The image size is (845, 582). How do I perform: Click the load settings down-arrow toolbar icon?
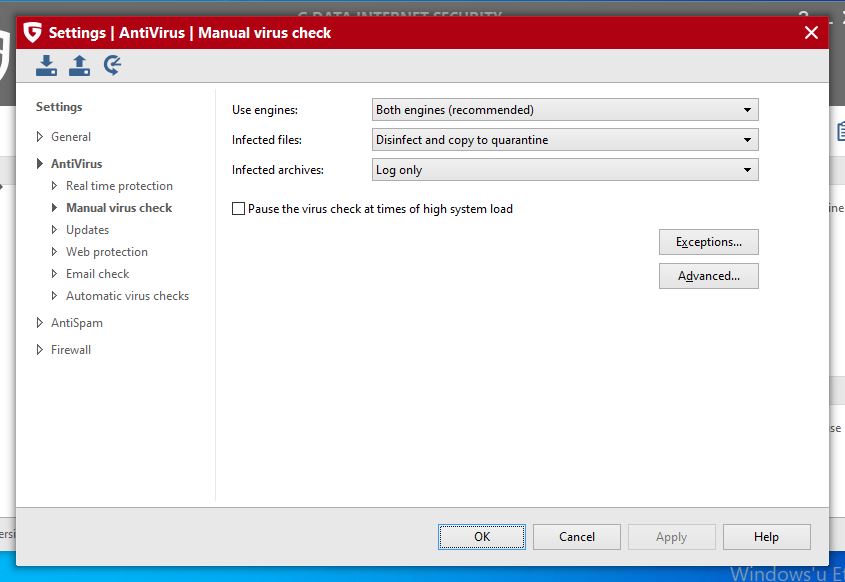[46, 65]
